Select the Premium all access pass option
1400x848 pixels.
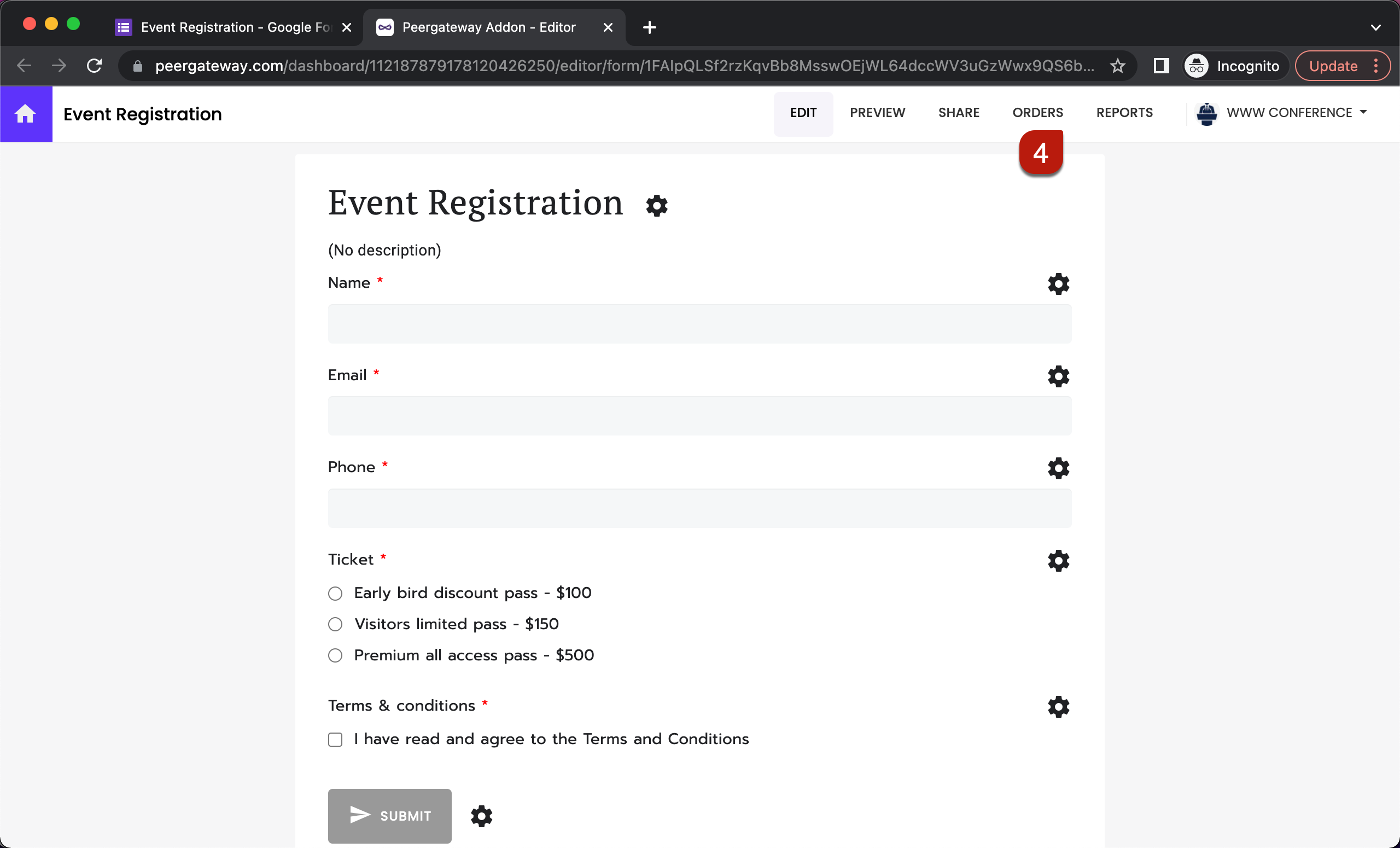(335, 655)
